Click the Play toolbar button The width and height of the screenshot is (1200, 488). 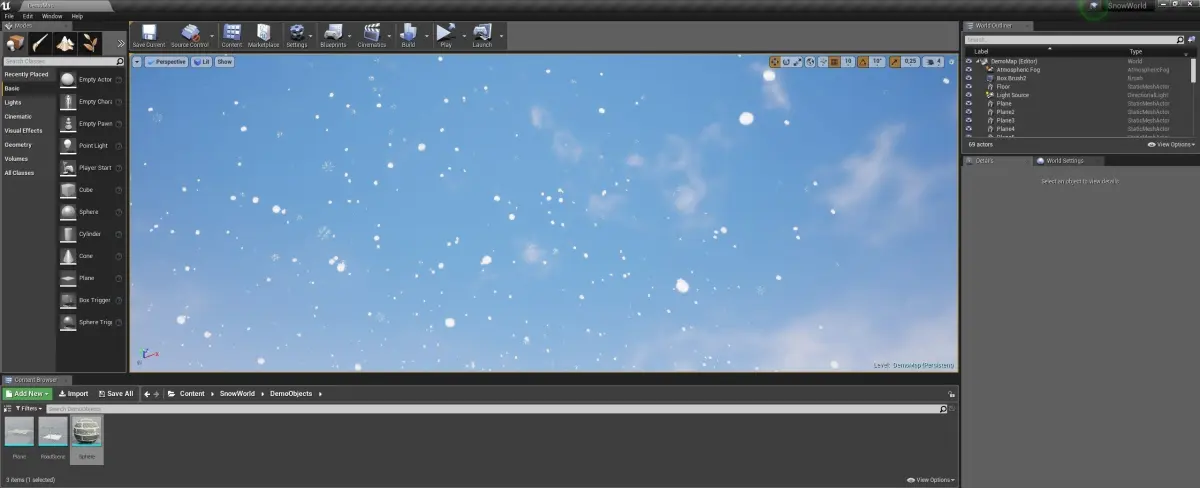(446, 36)
